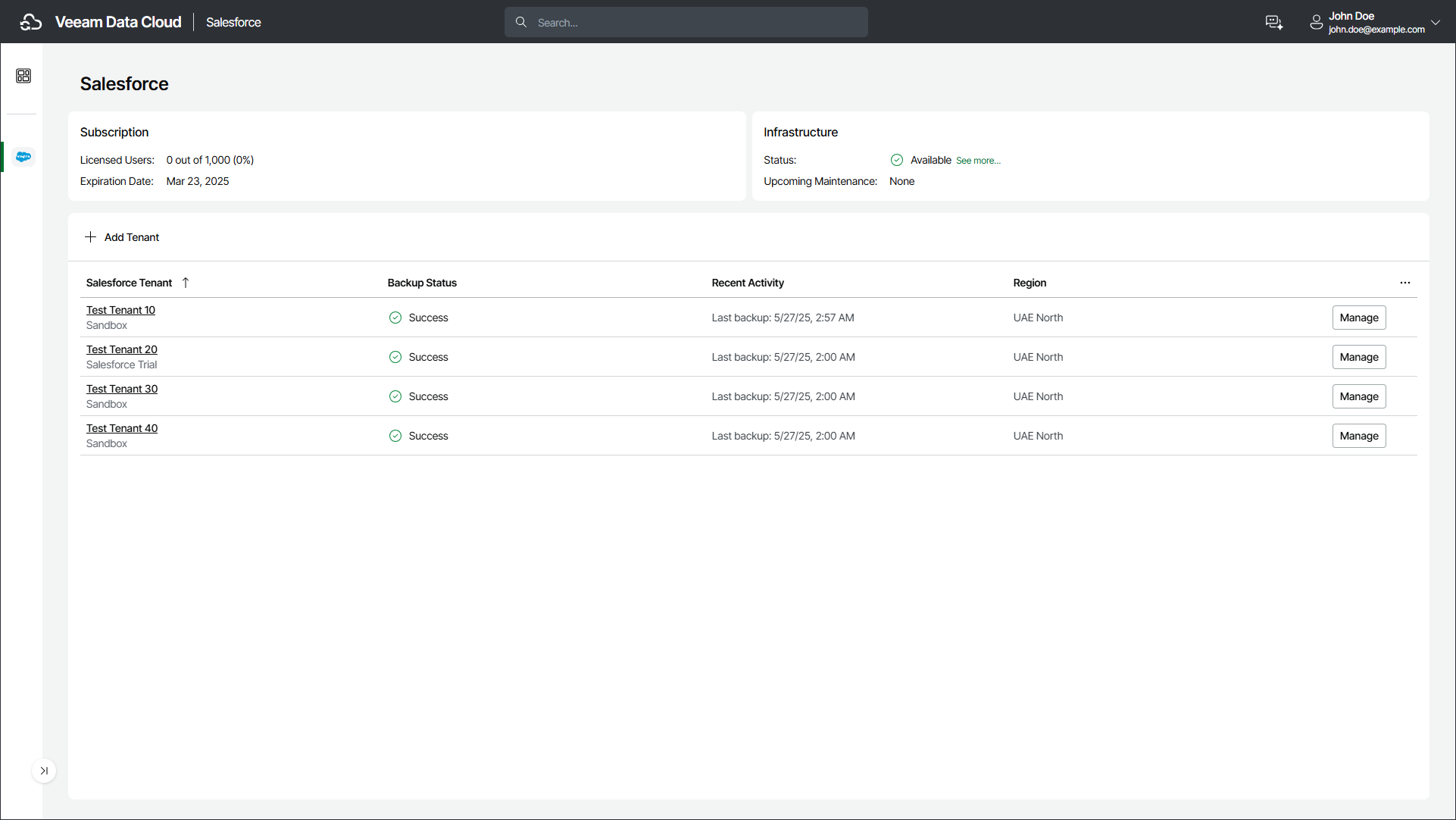Click Success check icon for Test Tenant 20
Screen dimensions: 1456x820
[x=395, y=357]
